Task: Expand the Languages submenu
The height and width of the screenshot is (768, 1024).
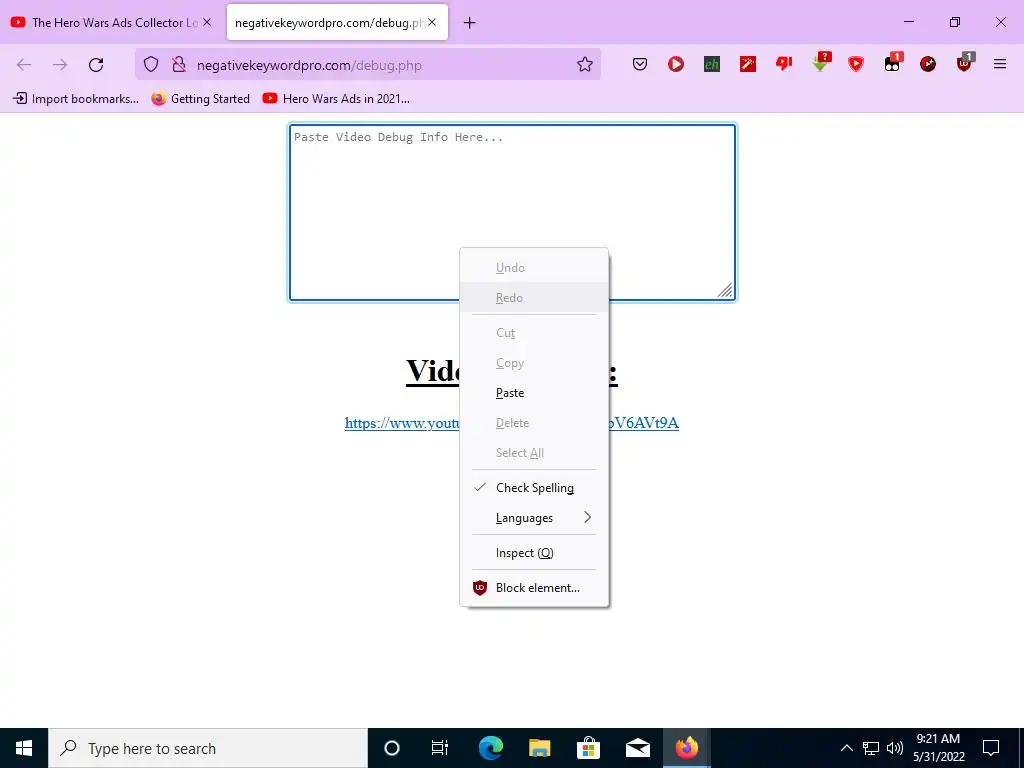Action: (534, 518)
